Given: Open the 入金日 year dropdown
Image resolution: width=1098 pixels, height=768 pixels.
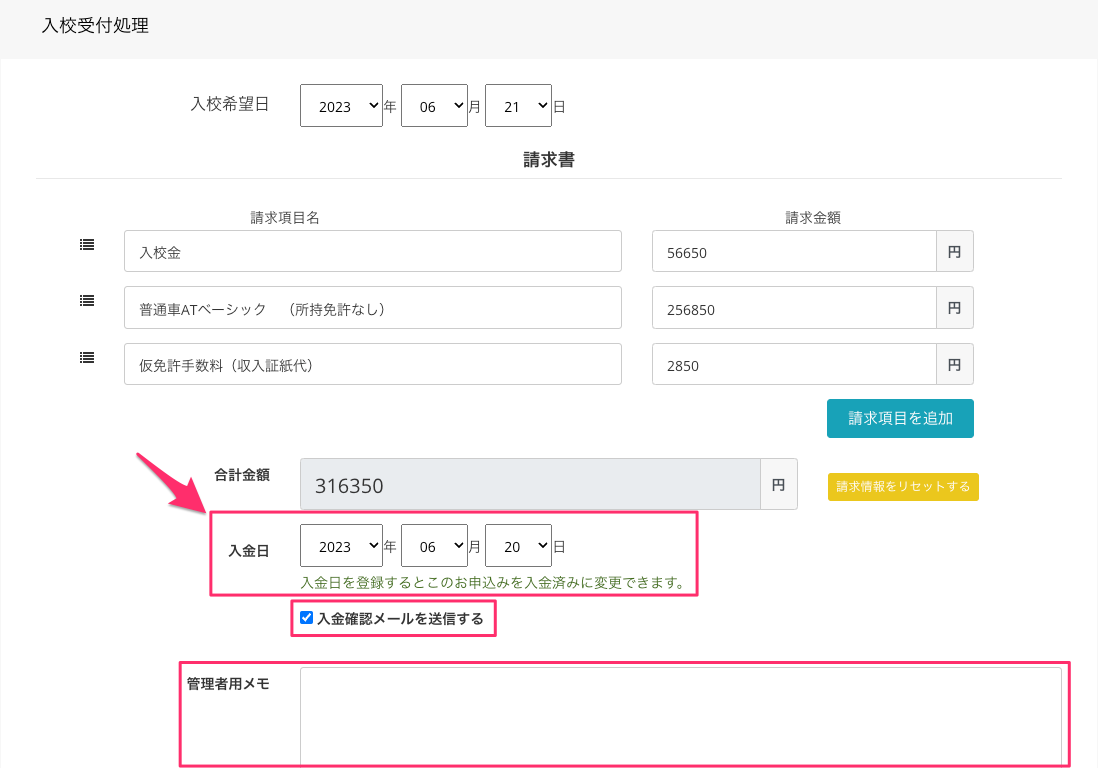Looking at the screenshot, I should pyautogui.click(x=341, y=546).
